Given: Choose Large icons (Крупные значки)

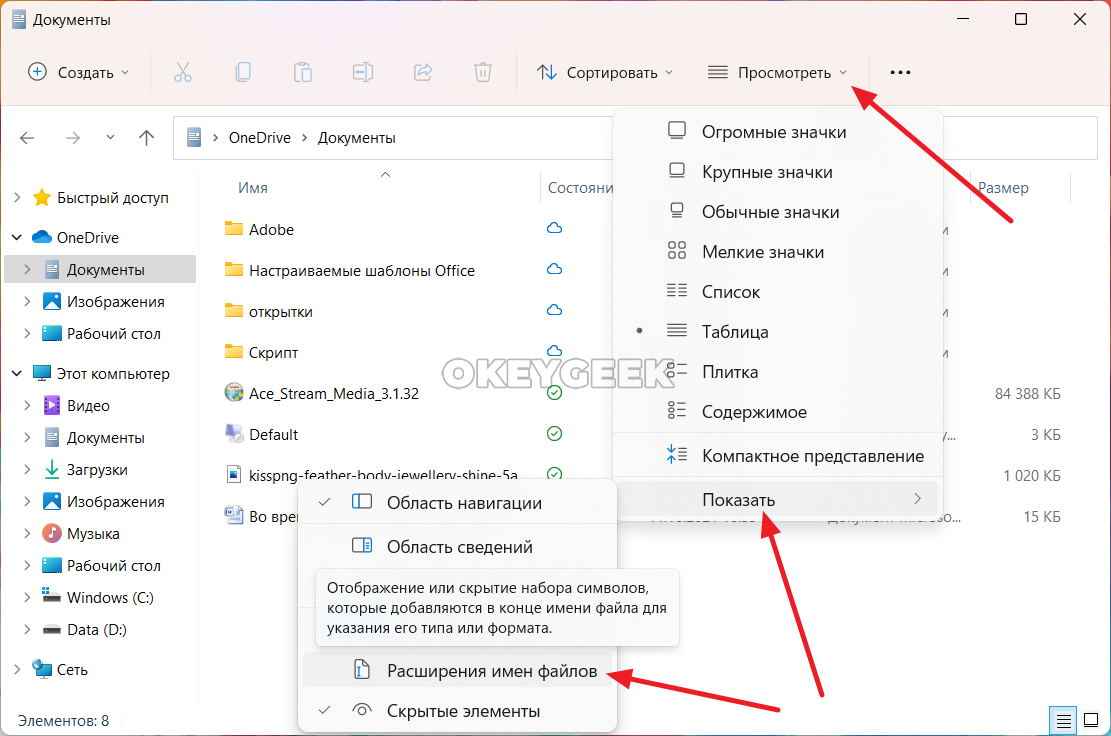Looking at the screenshot, I should click(x=777, y=171).
